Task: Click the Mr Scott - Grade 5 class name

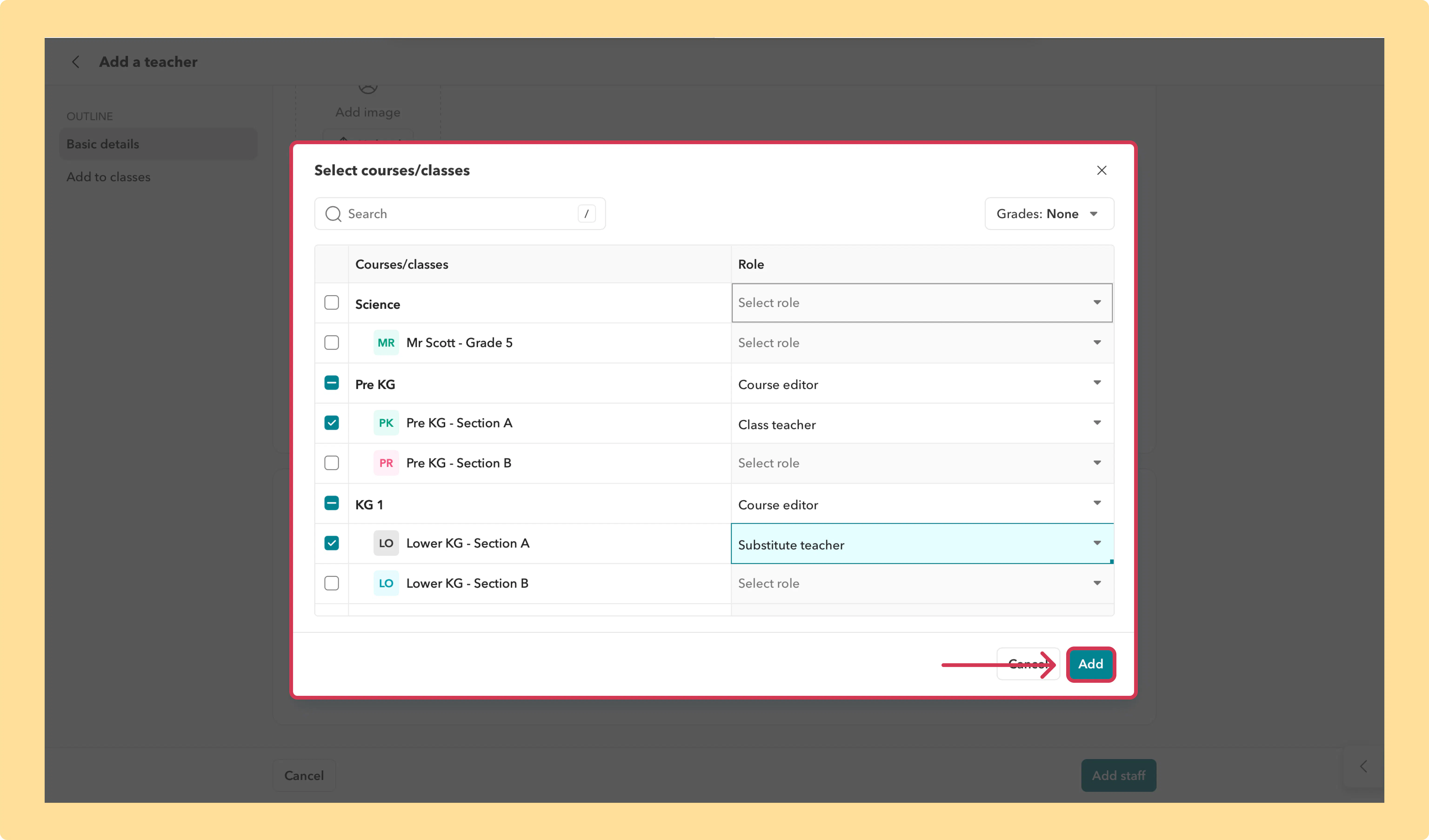Action: (x=459, y=343)
